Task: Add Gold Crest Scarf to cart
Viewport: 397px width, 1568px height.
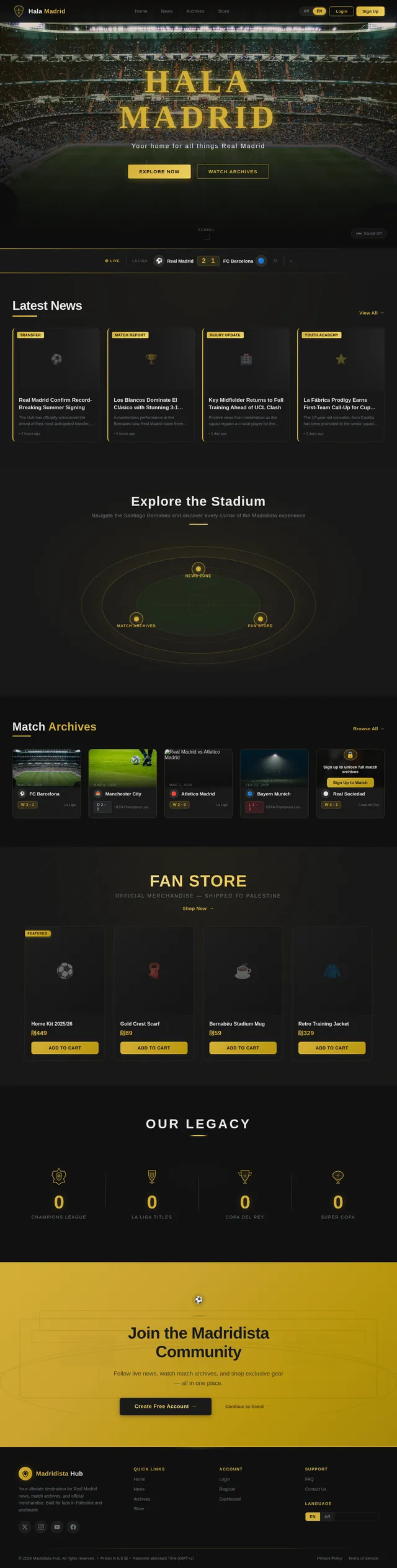Action: point(154,1048)
